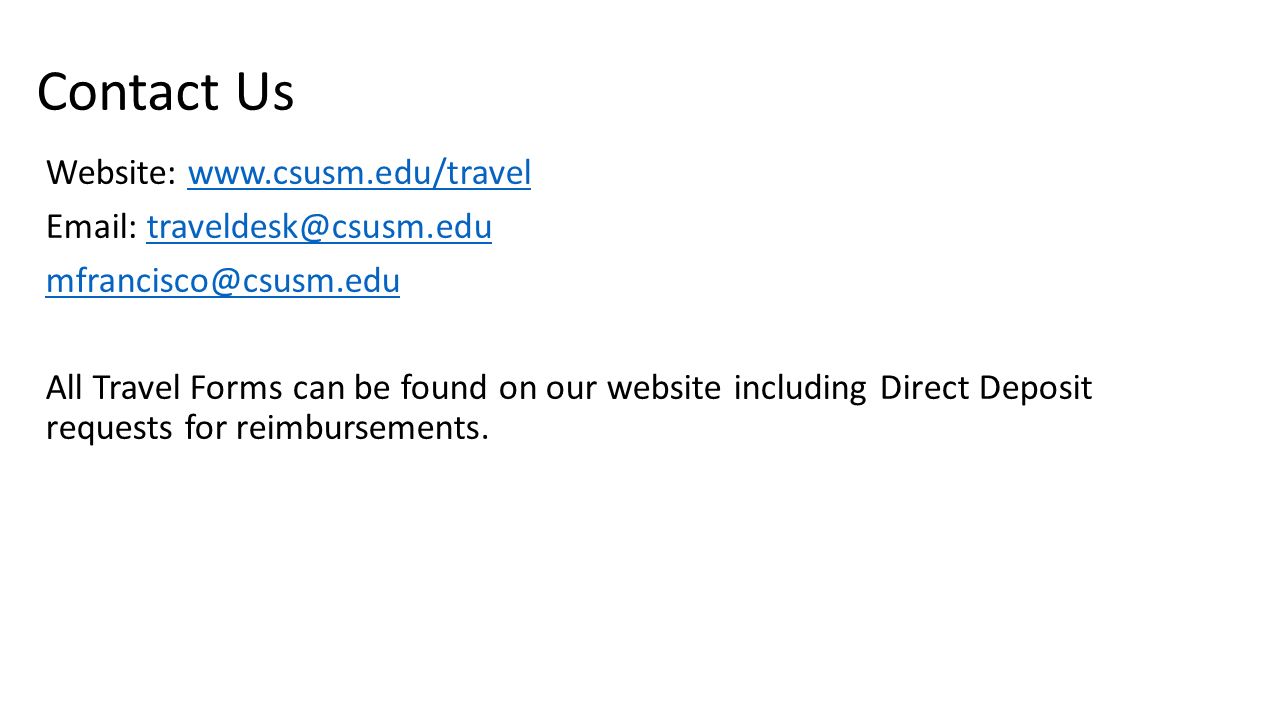Click the word "including" in the paragraph
Image resolution: width=1280 pixels, height=720 pixels.
[800, 389]
